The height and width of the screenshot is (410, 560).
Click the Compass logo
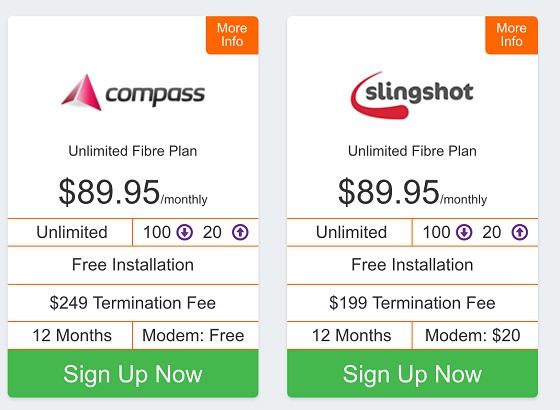pyautogui.click(x=133, y=92)
